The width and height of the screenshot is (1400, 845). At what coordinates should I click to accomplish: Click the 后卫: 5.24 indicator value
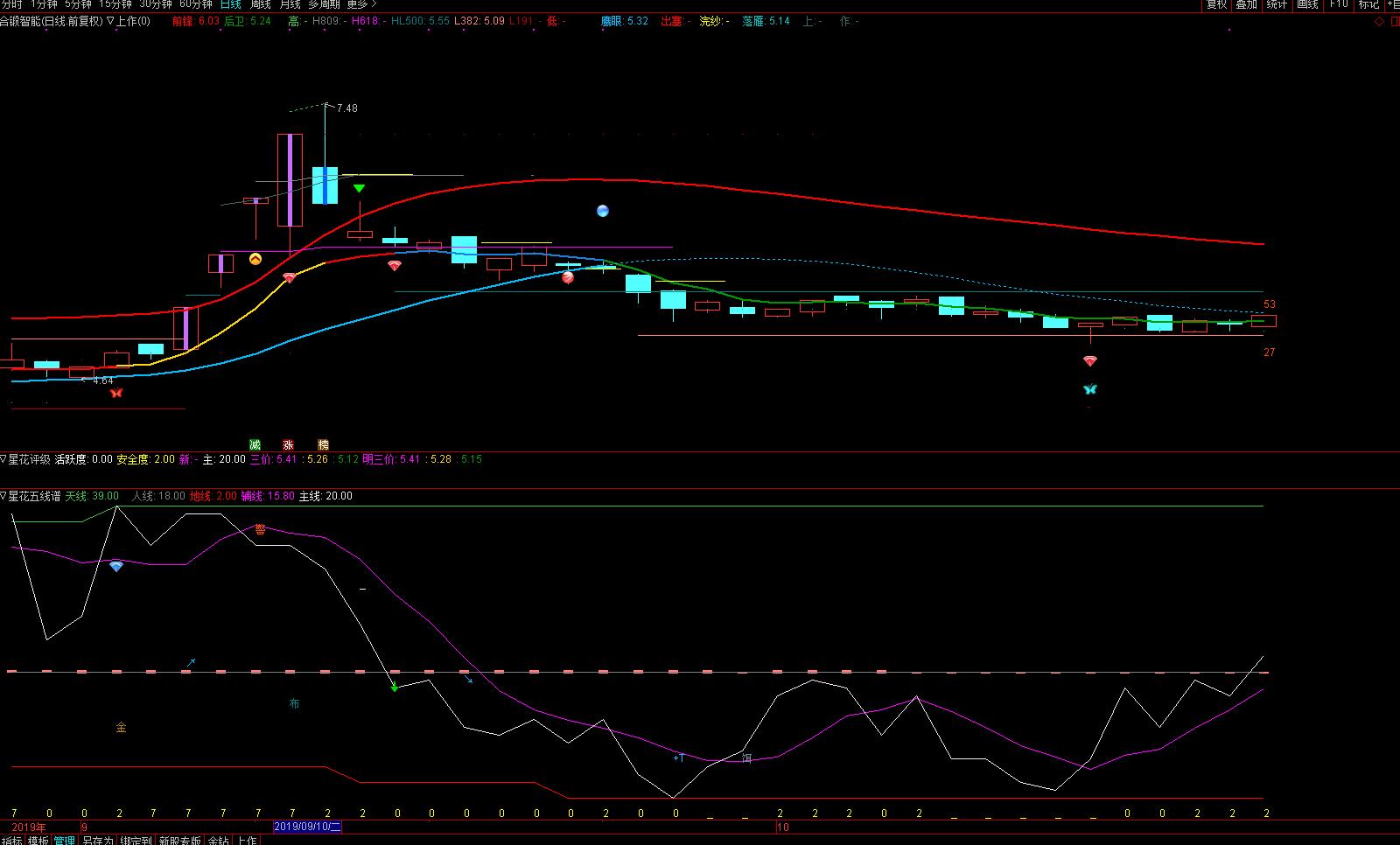click(248, 21)
